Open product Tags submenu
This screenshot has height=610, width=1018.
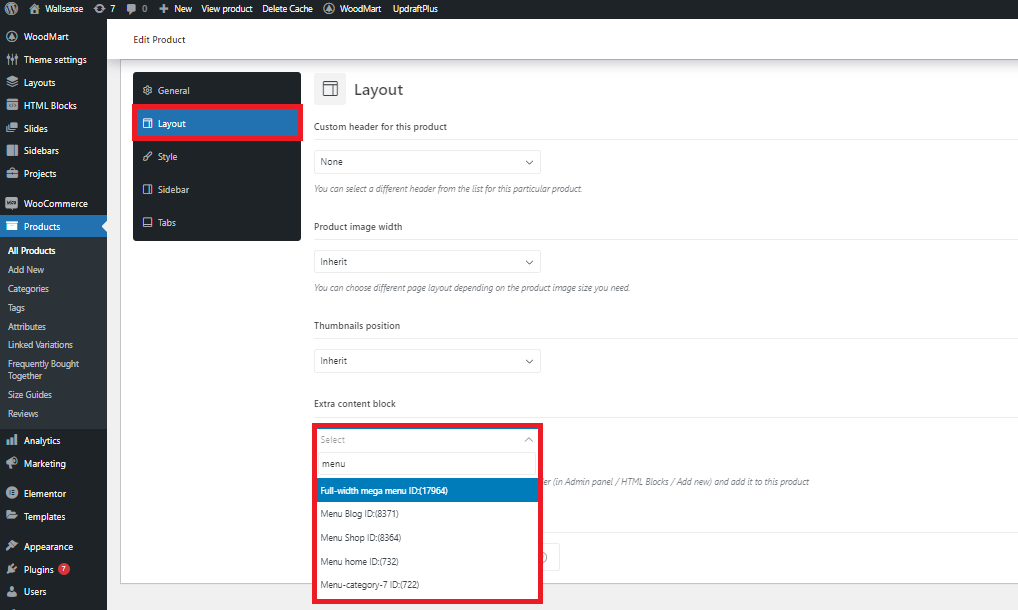click(x=16, y=308)
